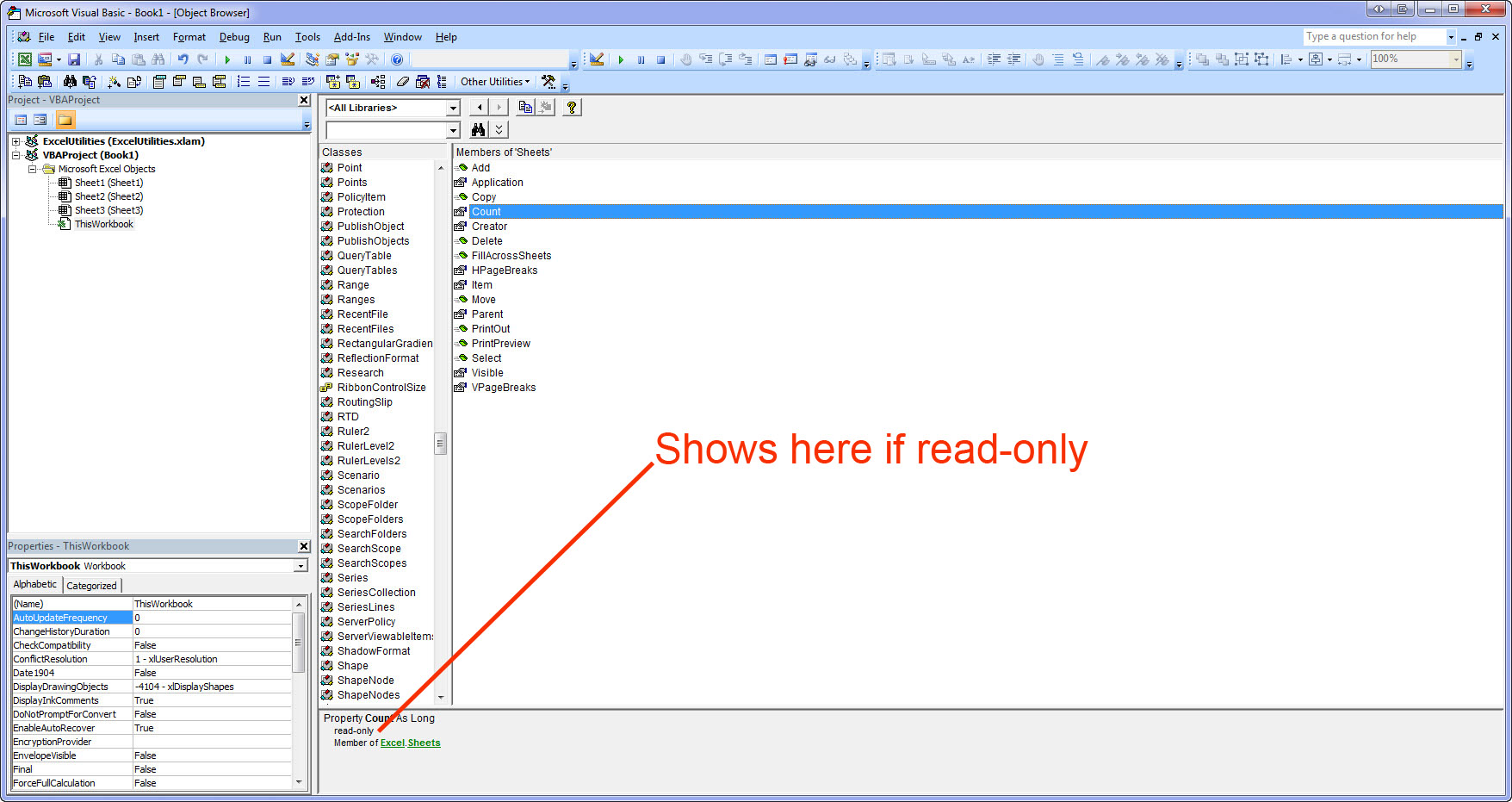The width and height of the screenshot is (1512, 802).
Task: Switch to the Alphabetic properties tab
Action: tap(35, 584)
